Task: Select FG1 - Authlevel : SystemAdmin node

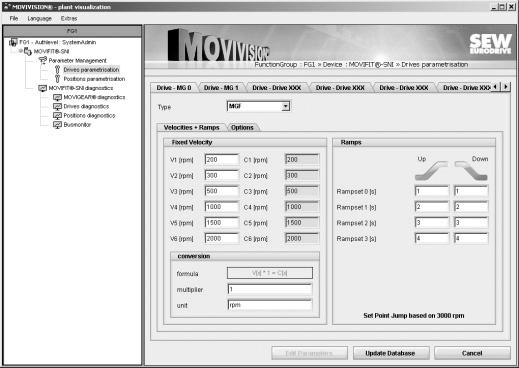Action: click(x=58, y=42)
